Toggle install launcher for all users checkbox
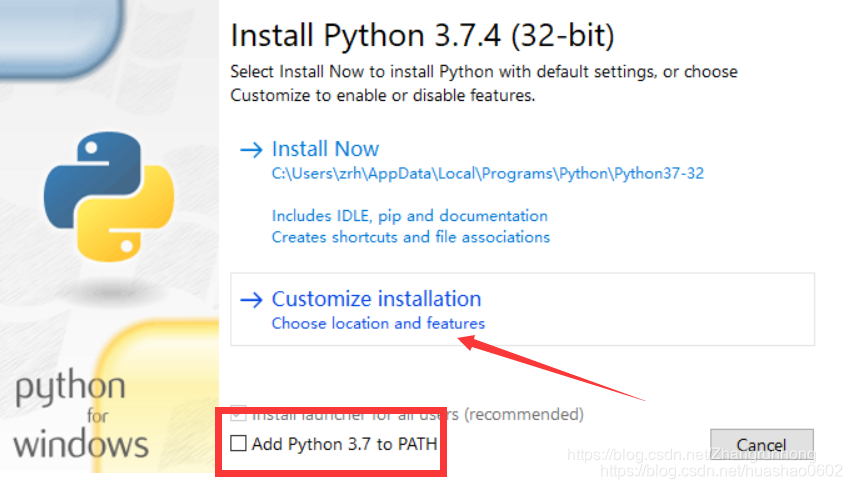The height and width of the screenshot is (489, 852). click(x=238, y=413)
